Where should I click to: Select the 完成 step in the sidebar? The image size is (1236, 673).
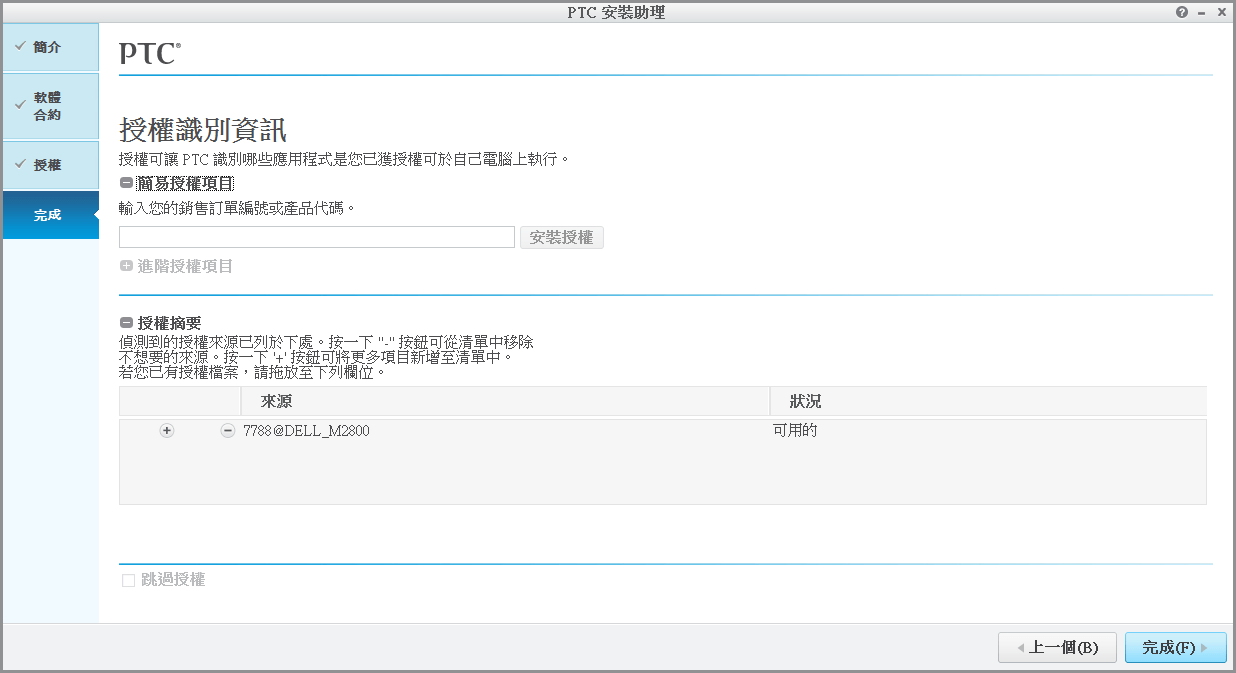(50, 214)
